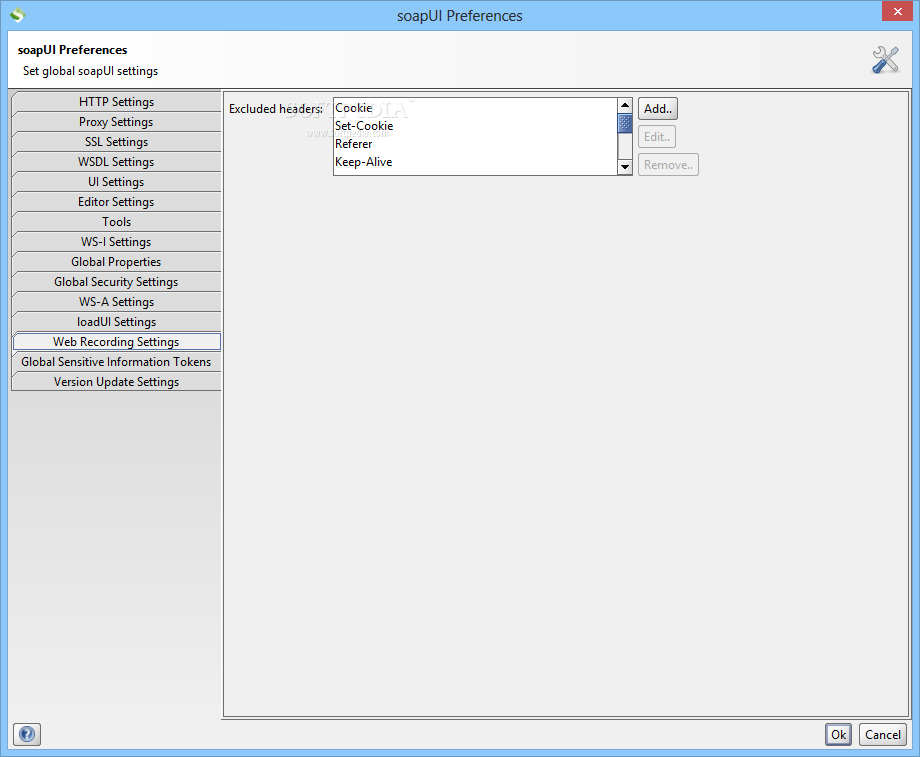Close the soapUI Preferences window
The height and width of the screenshot is (757, 920).
tap(897, 11)
